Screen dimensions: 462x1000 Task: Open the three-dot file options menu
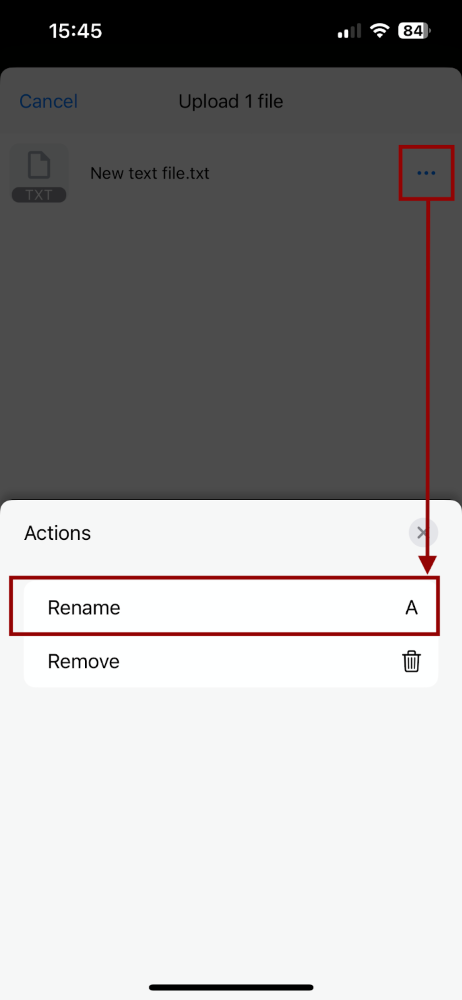426,173
